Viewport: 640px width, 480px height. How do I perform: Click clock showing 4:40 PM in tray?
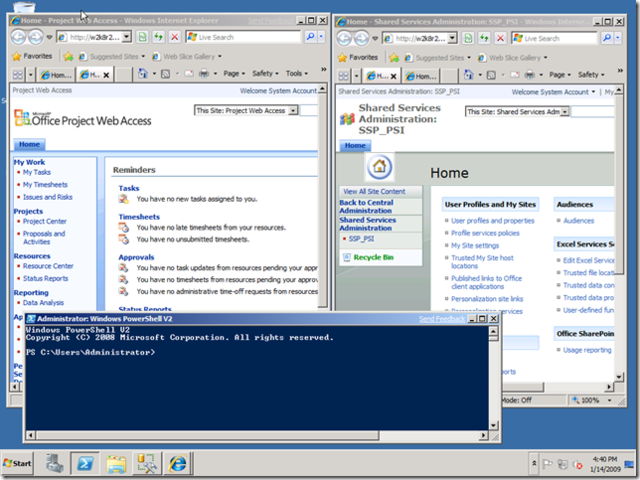(605, 464)
